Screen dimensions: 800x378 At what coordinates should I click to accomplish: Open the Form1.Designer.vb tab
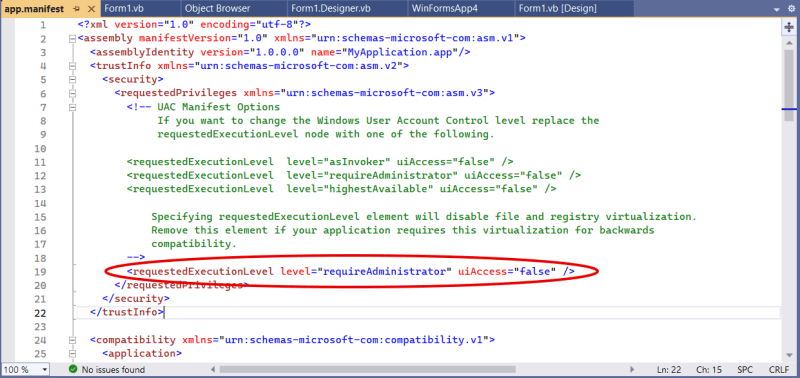tap(331, 9)
